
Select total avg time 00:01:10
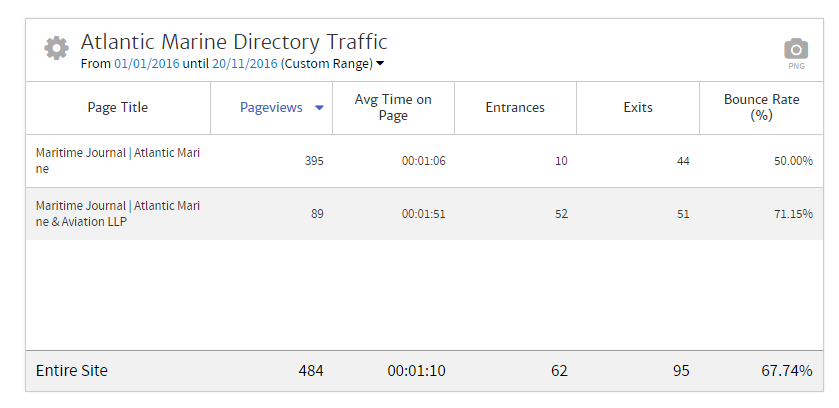[x=416, y=371]
